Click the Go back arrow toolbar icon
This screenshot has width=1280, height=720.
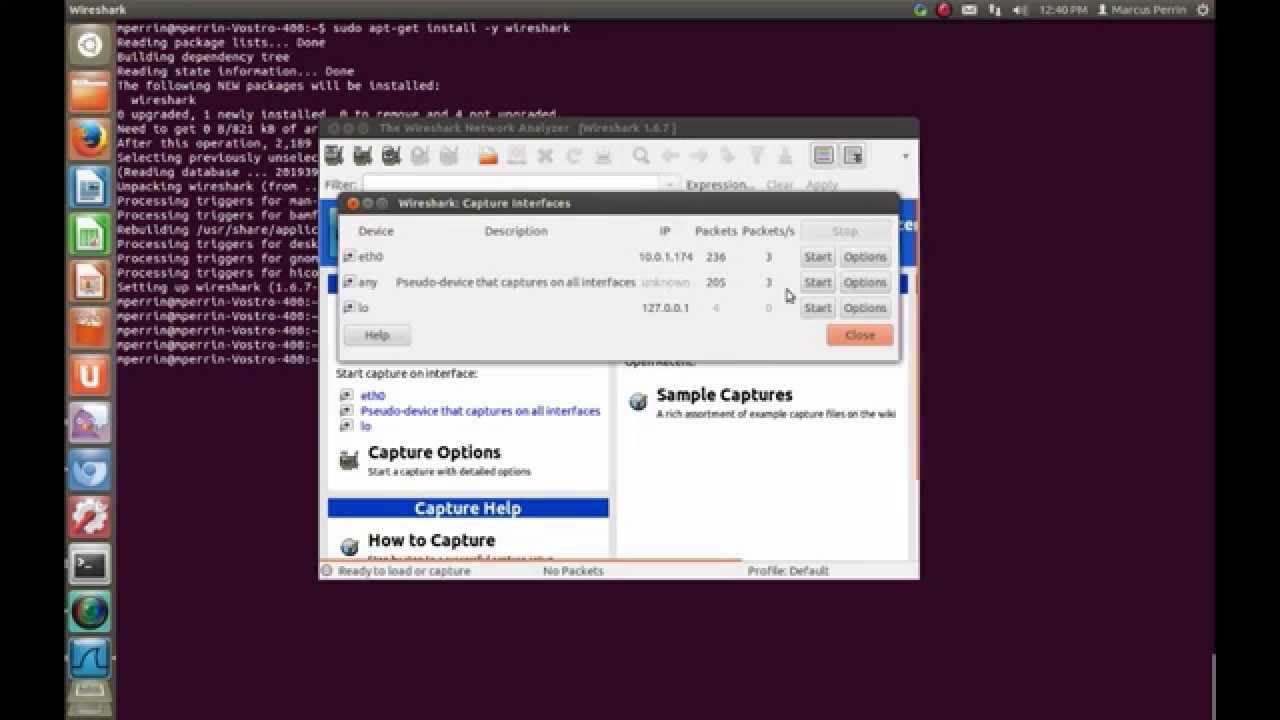pyautogui.click(x=670, y=155)
